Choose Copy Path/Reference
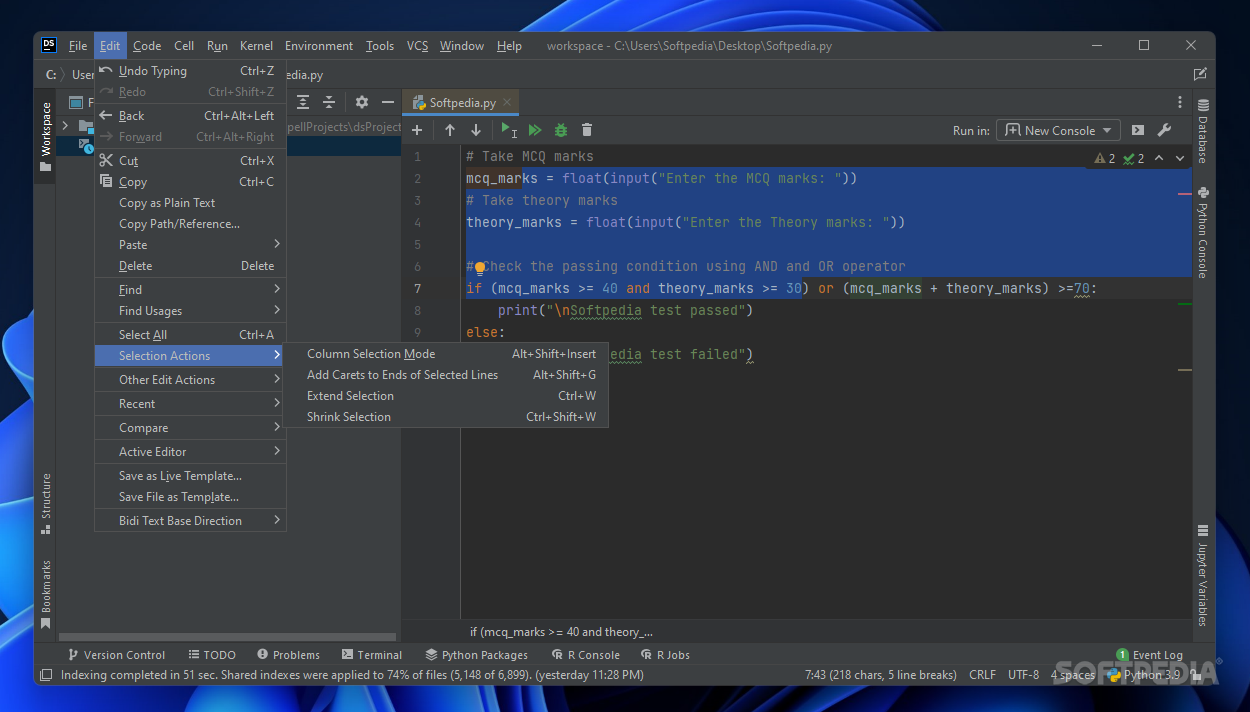The image size is (1250, 712). point(190,223)
